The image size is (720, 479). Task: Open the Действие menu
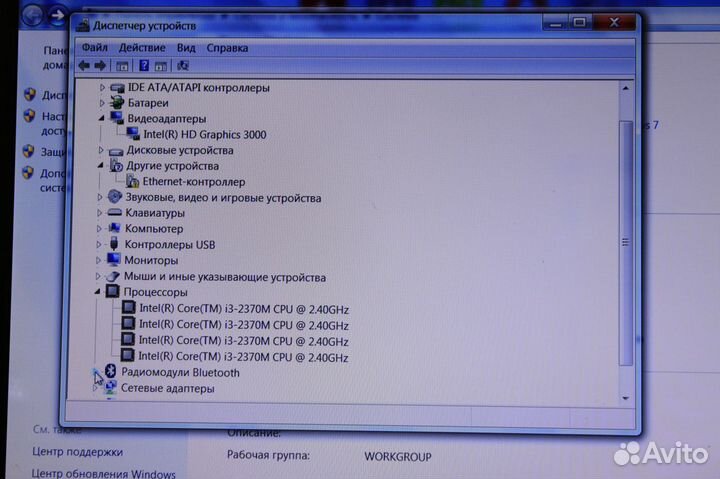coord(142,47)
